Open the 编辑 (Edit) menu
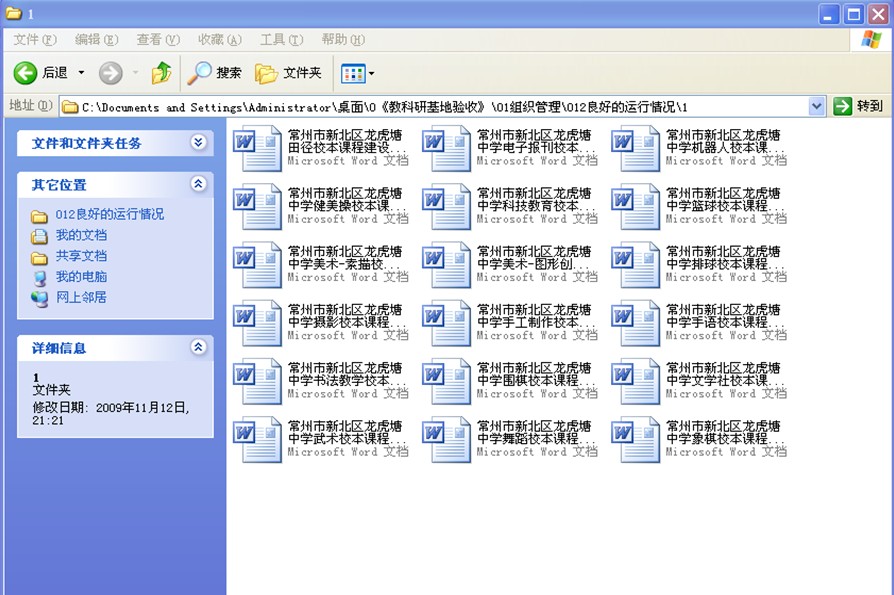The height and width of the screenshot is (595, 894). [96, 39]
